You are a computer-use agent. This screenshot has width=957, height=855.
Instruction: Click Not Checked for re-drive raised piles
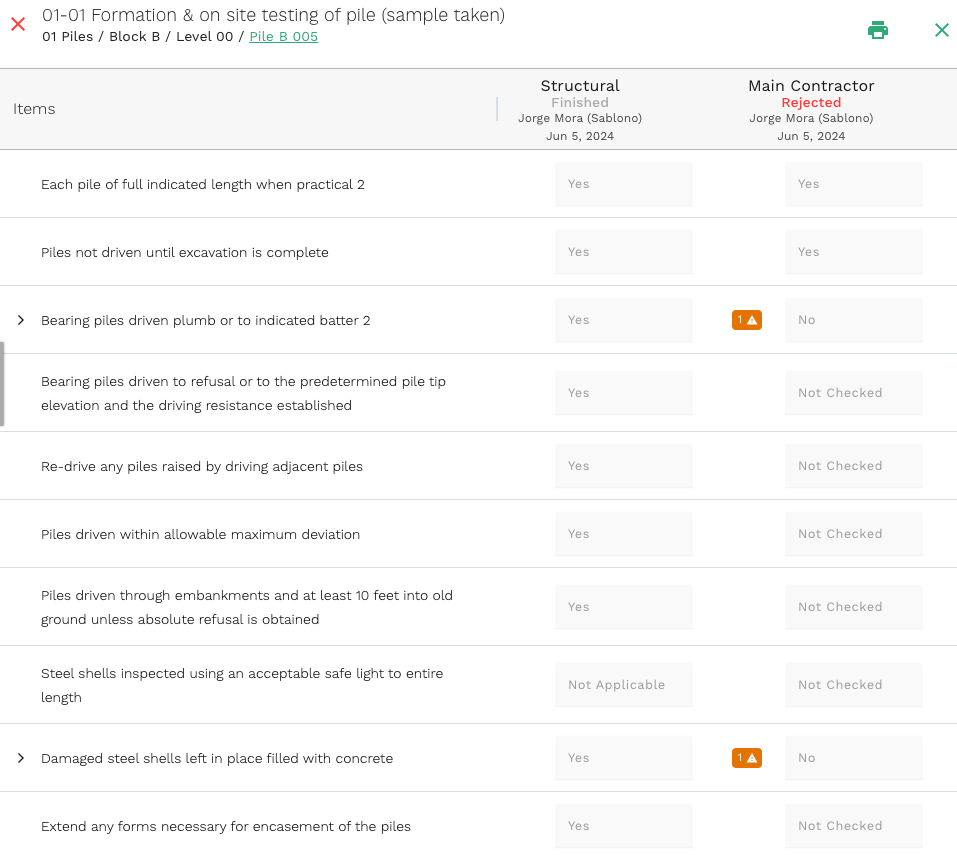853,465
